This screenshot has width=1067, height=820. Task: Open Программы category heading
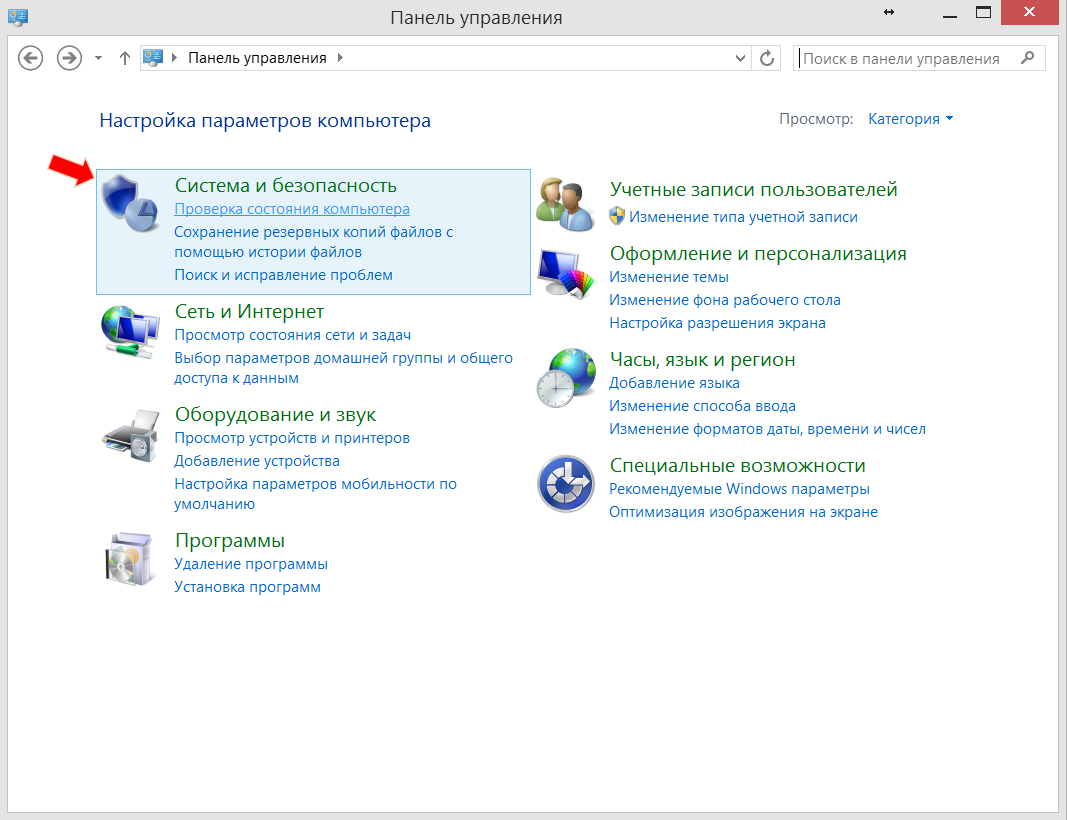[x=230, y=541]
